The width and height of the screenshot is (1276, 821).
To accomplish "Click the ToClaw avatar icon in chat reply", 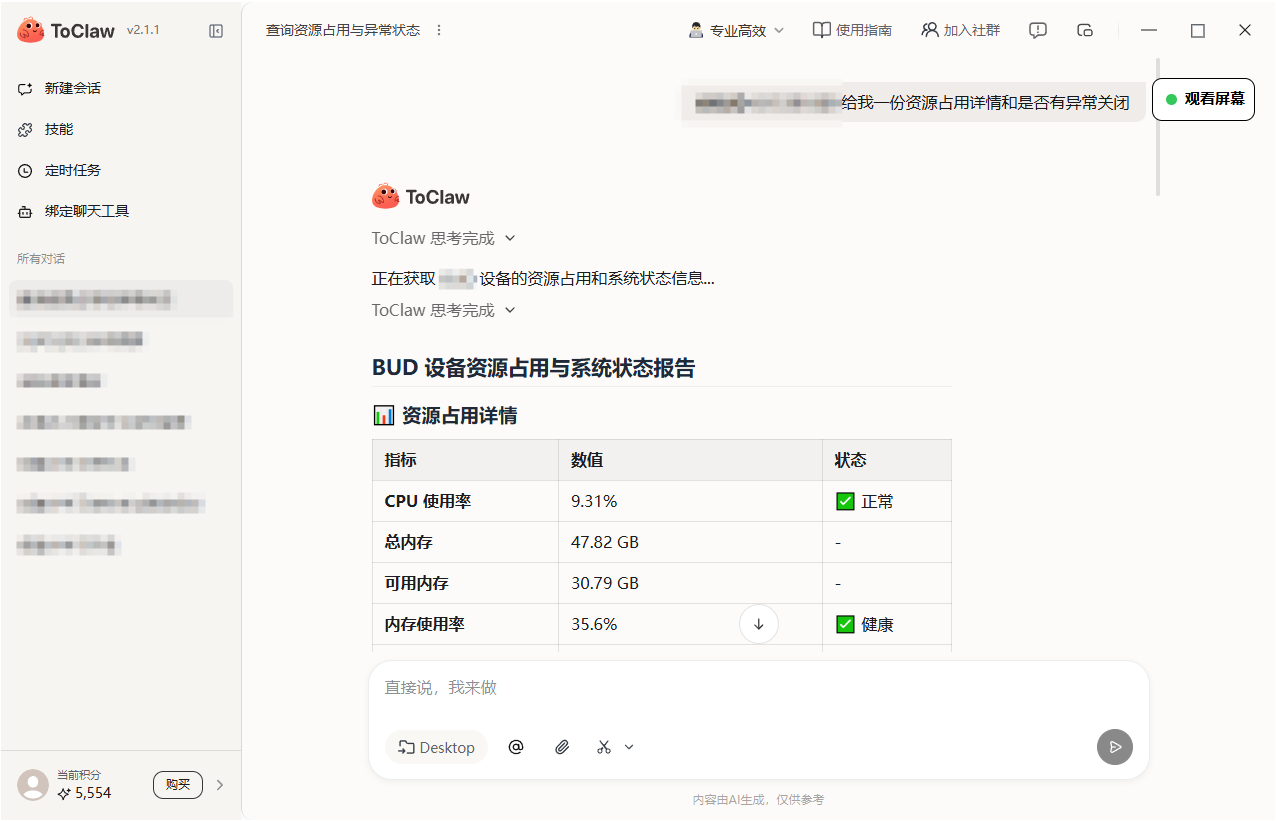I will 386,196.
